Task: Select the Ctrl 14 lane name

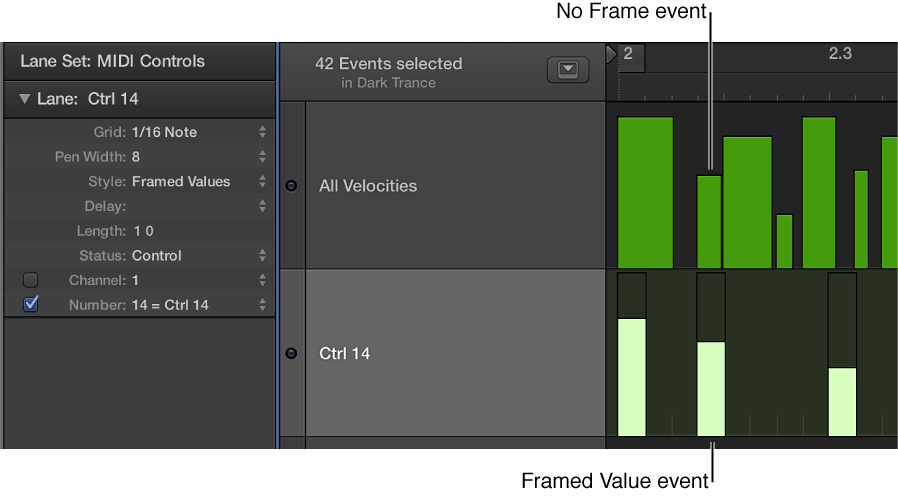Action: click(x=345, y=353)
